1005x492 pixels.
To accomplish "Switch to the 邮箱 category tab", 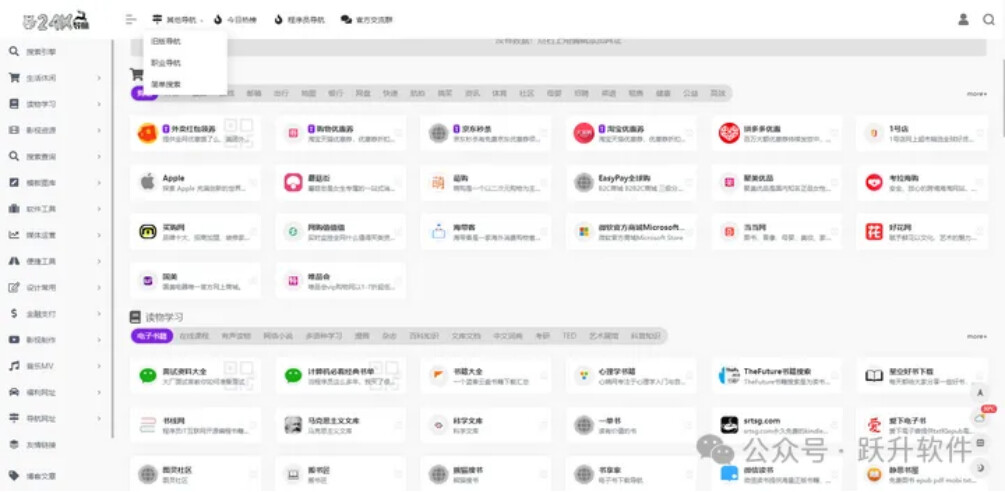I will pyautogui.click(x=254, y=94).
